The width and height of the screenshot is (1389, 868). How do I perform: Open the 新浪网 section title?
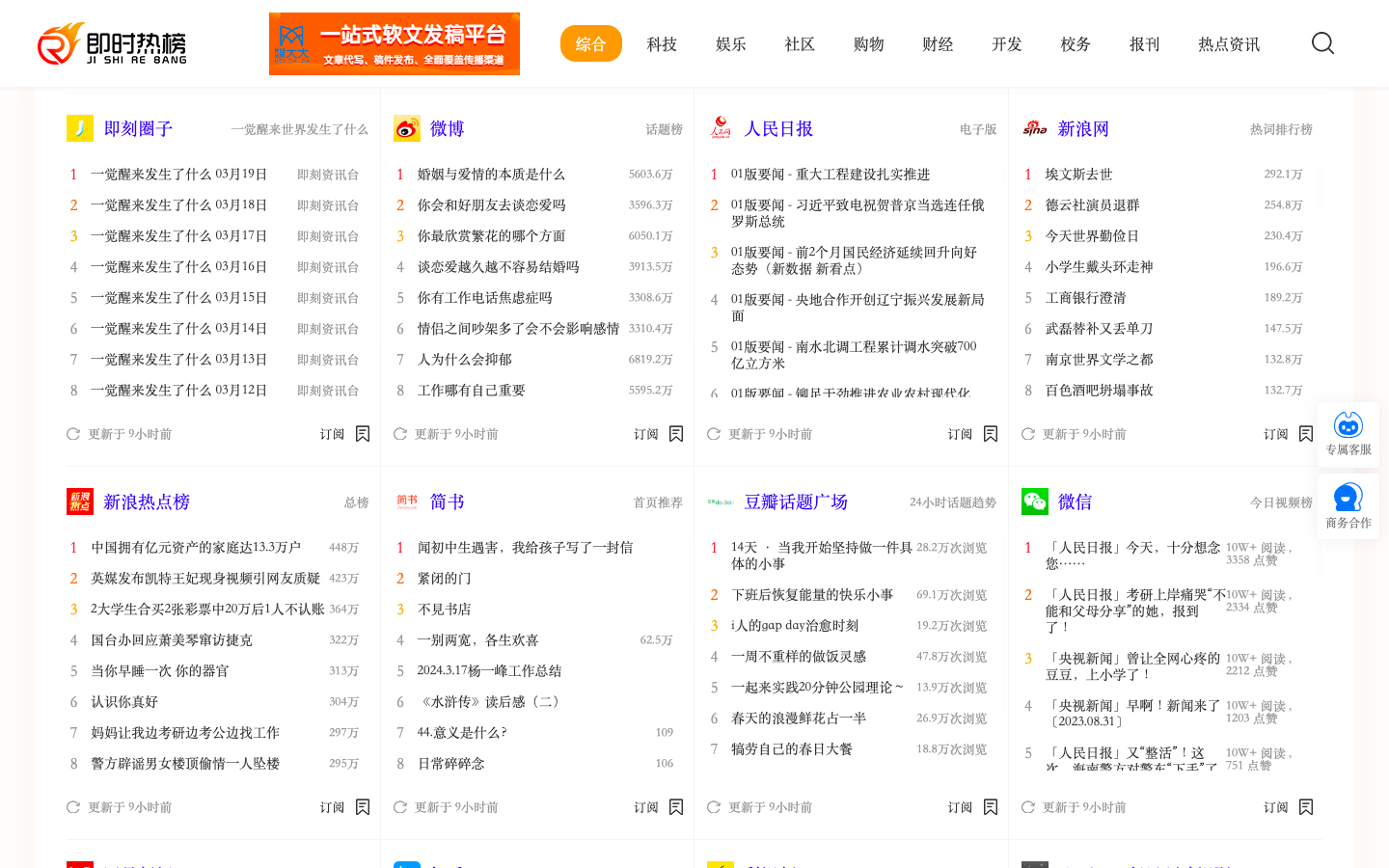click(x=1083, y=129)
